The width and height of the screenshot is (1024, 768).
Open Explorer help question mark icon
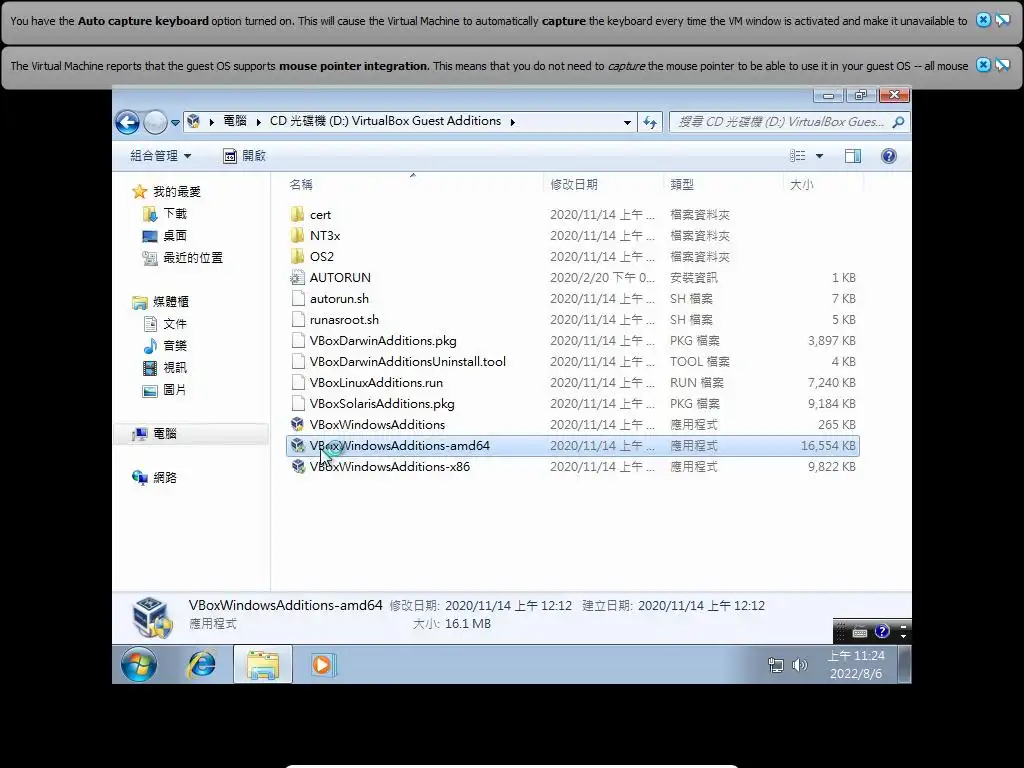point(889,156)
